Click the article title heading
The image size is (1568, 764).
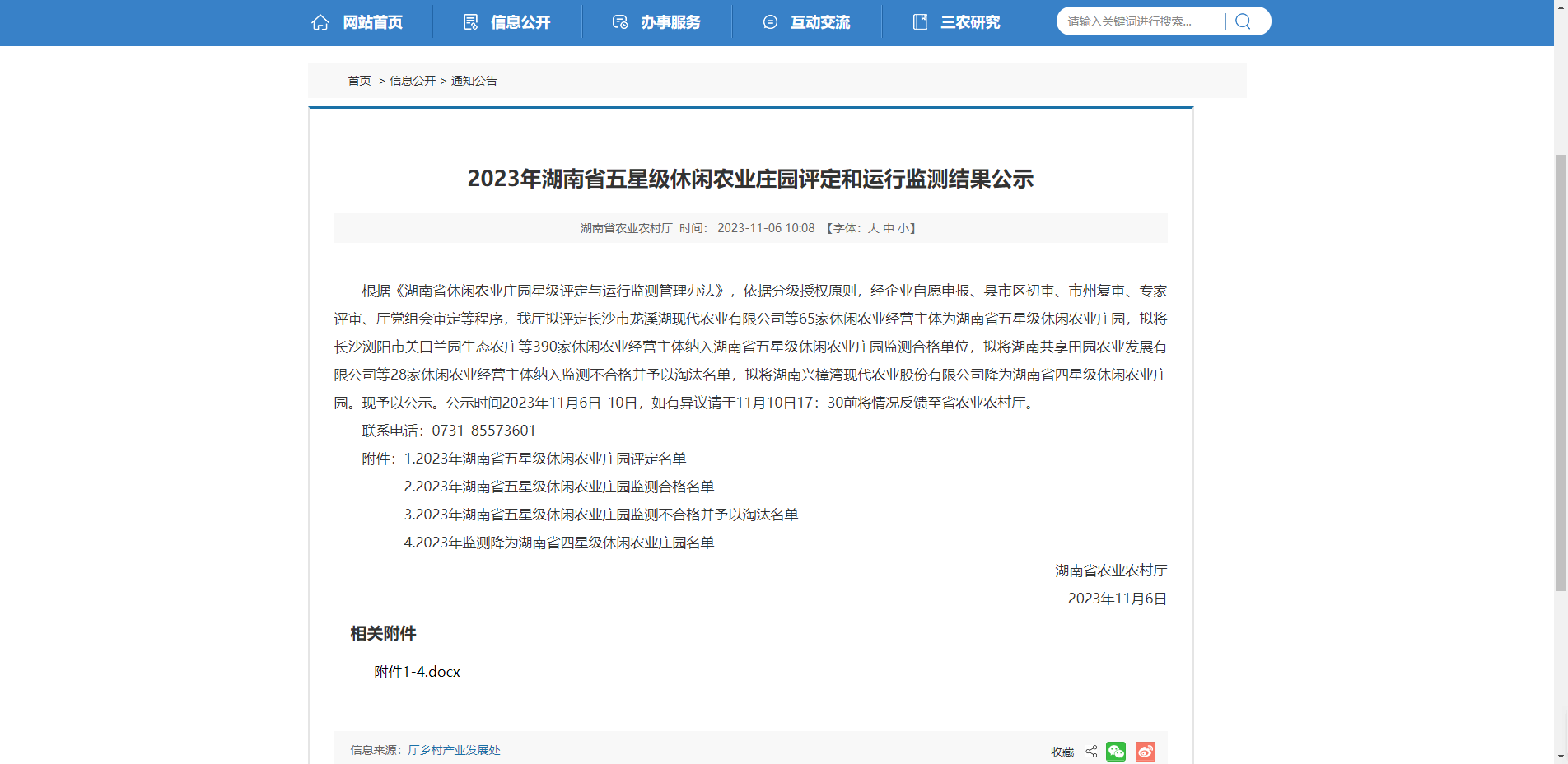pos(750,179)
